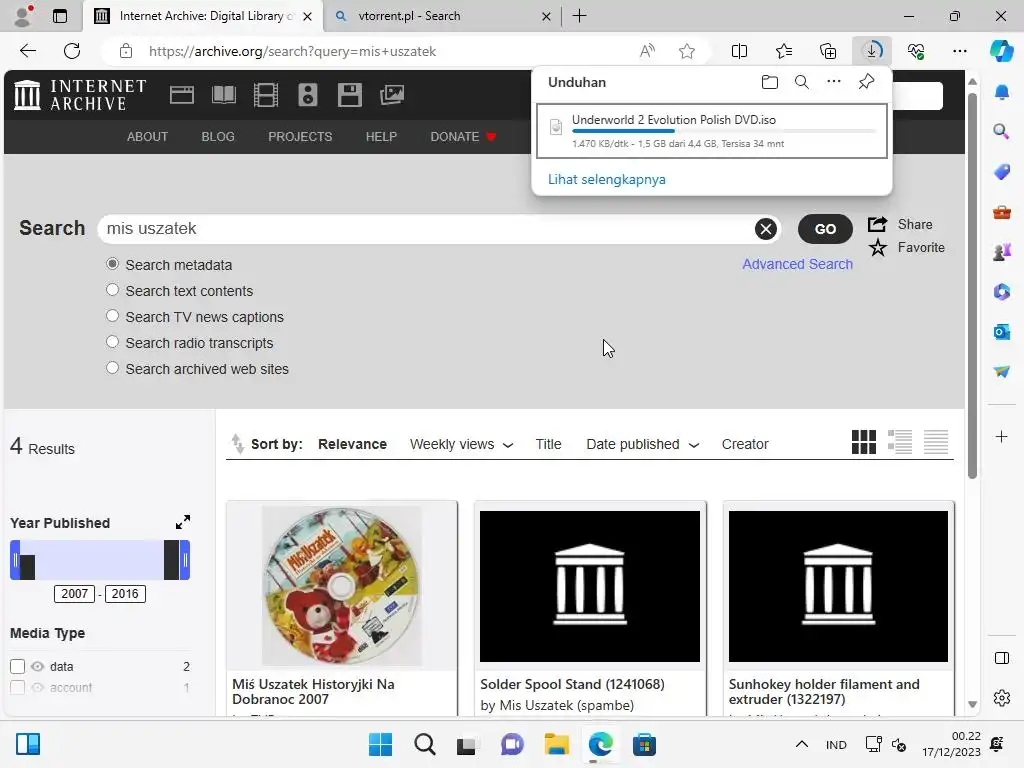The height and width of the screenshot is (768, 1024).
Task: Open downloads folder icon in Unduhan panel
Action: coord(770,82)
